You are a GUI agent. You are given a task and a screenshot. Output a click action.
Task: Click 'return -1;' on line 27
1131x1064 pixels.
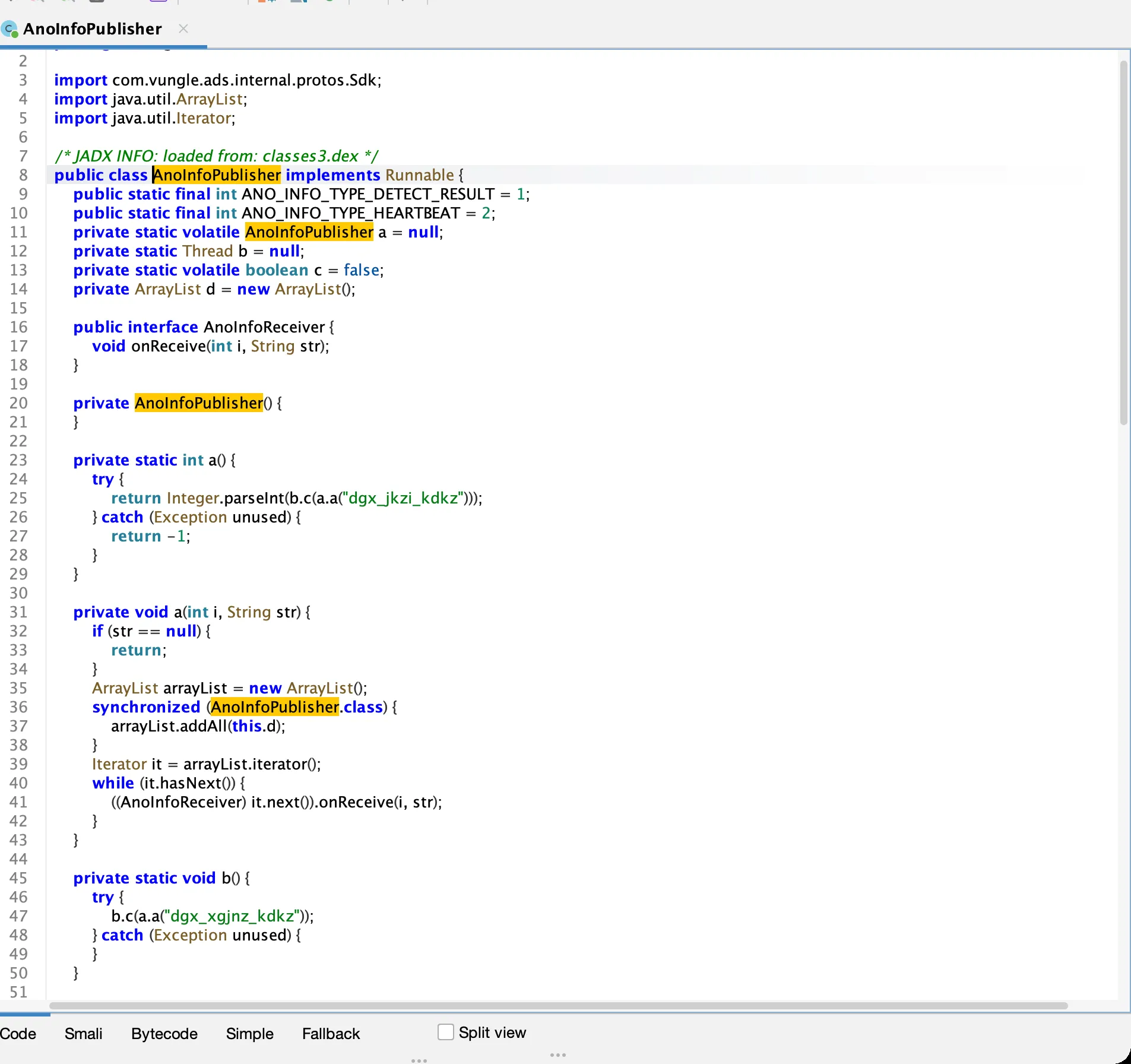[151, 536]
